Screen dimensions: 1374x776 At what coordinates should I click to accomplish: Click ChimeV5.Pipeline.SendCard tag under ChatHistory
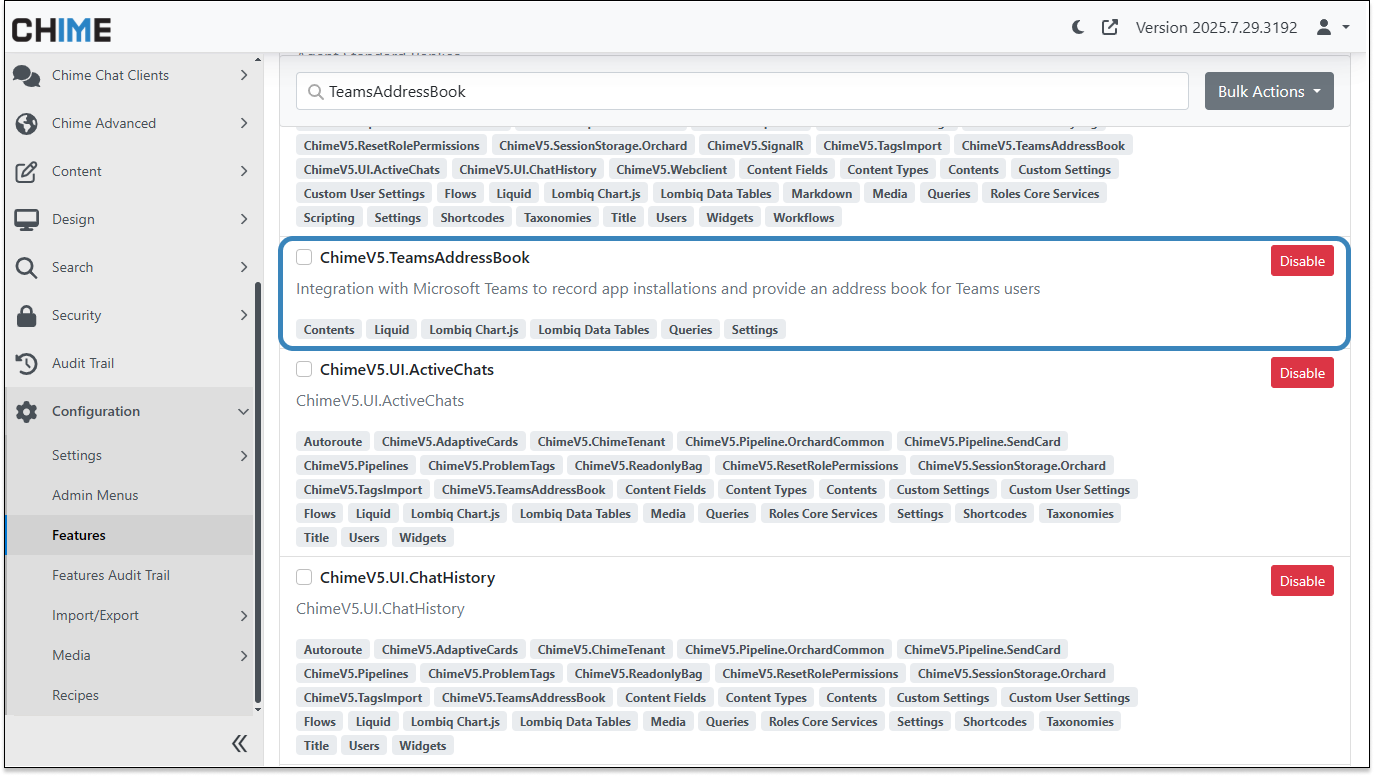tap(982, 649)
